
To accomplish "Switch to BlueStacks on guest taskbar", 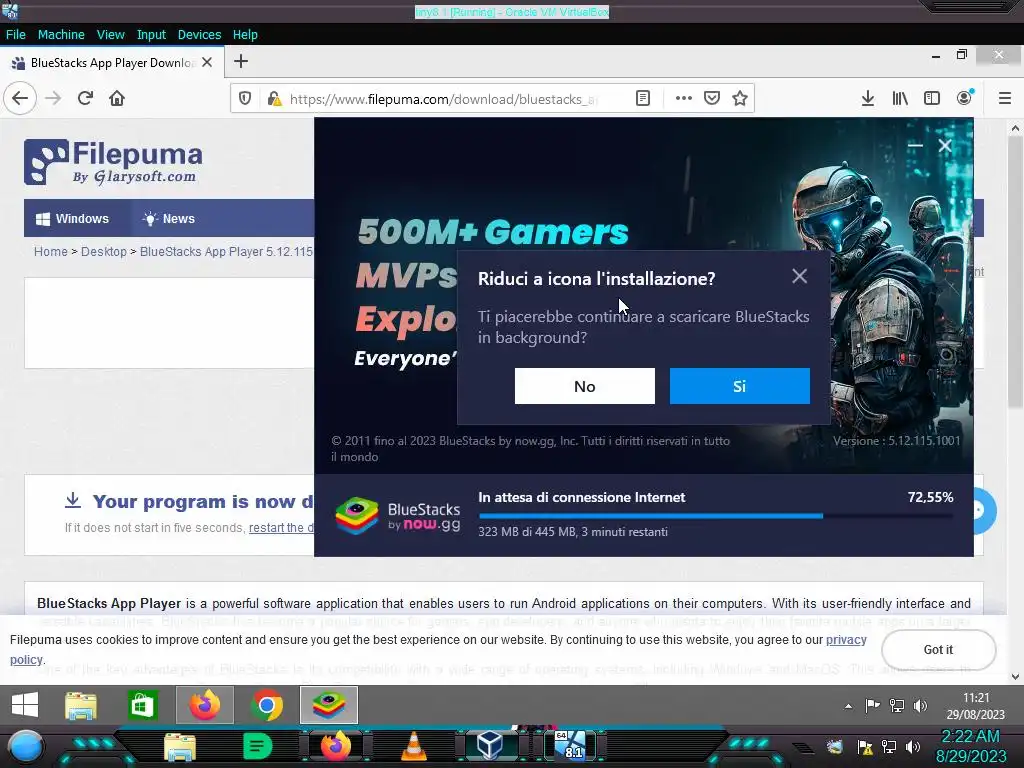I will click(x=328, y=705).
